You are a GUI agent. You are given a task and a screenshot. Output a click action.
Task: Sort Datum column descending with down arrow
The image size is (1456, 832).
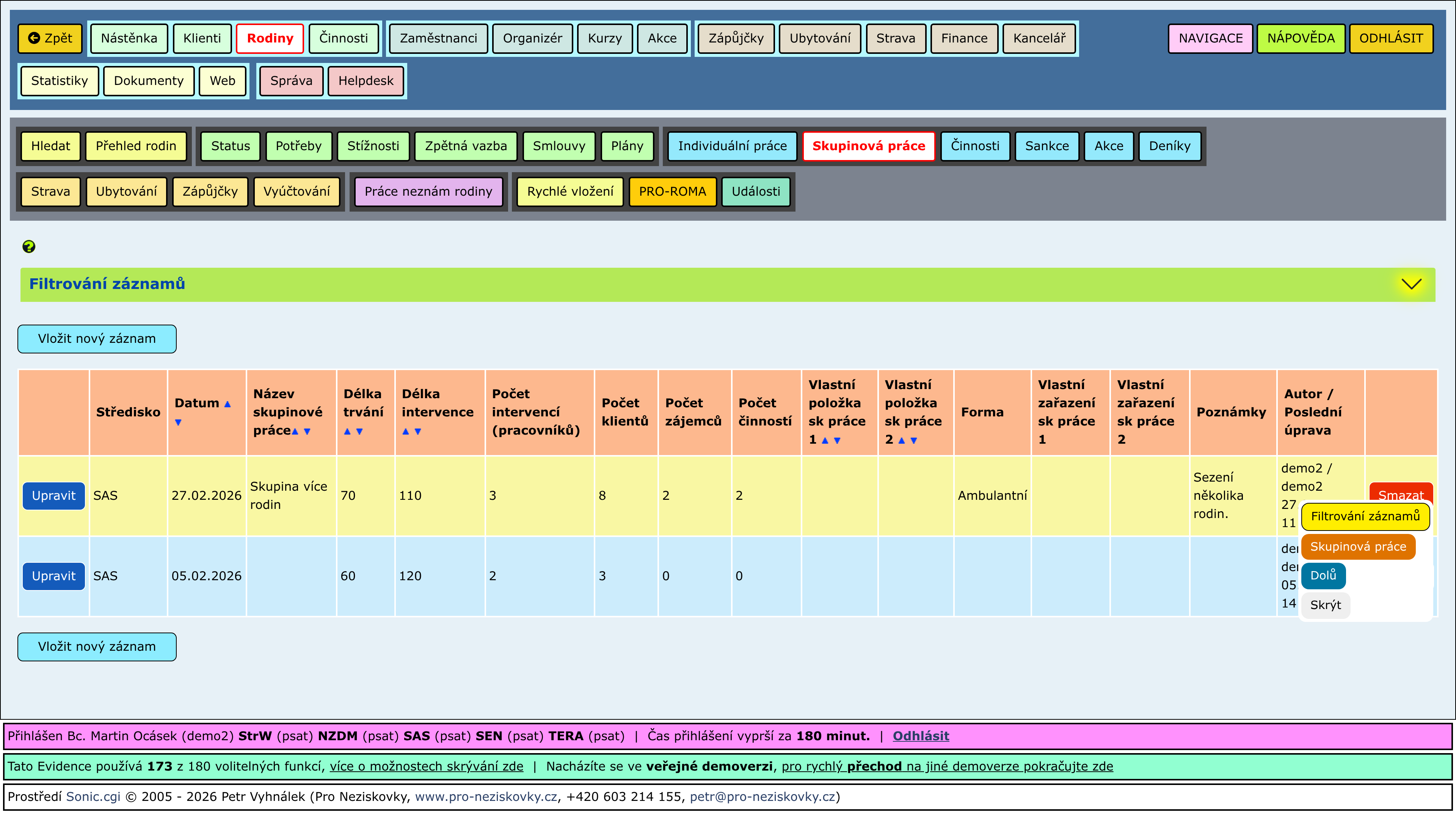click(x=178, y=422)
